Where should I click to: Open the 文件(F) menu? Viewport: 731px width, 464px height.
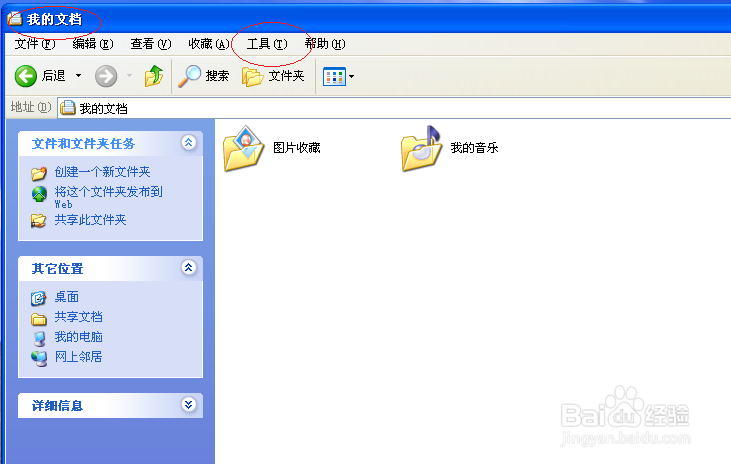(x=35, y=44)
